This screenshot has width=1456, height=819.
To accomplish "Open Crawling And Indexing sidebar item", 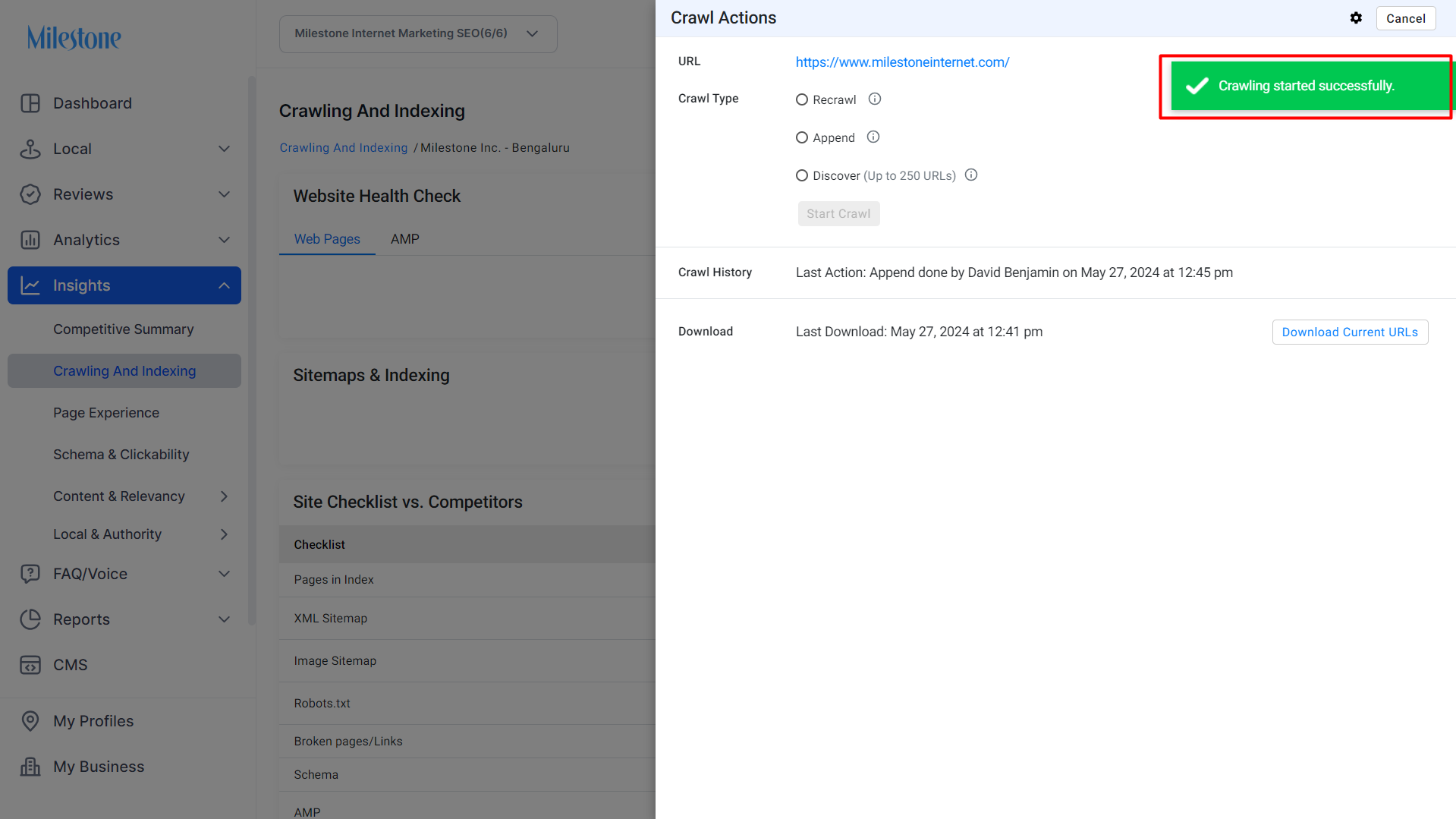I will [124, 371].
